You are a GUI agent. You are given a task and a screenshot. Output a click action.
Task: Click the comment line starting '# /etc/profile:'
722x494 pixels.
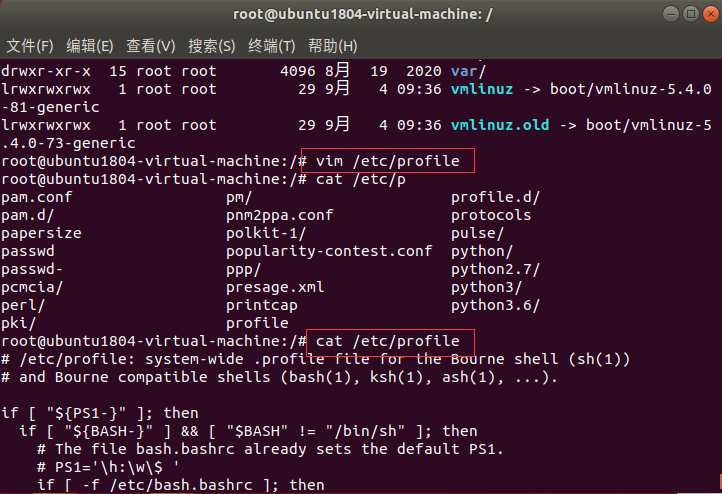pos(315,359)
